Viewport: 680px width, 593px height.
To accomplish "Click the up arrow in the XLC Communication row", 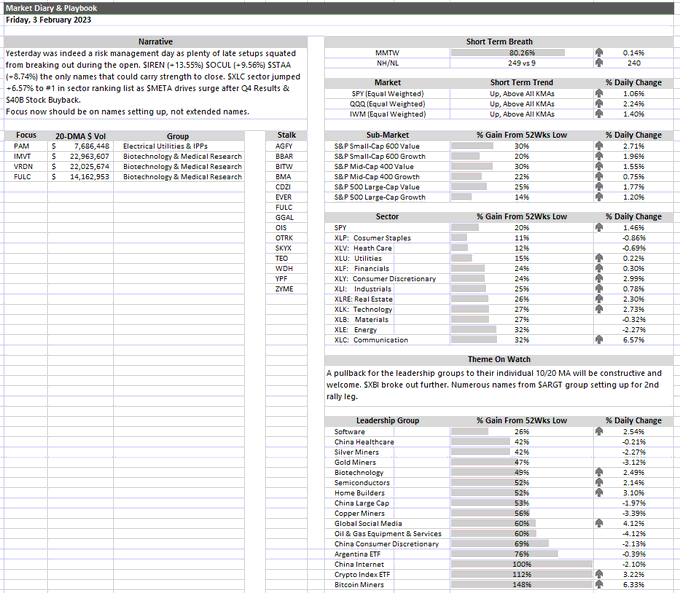I will coord(599,340).
